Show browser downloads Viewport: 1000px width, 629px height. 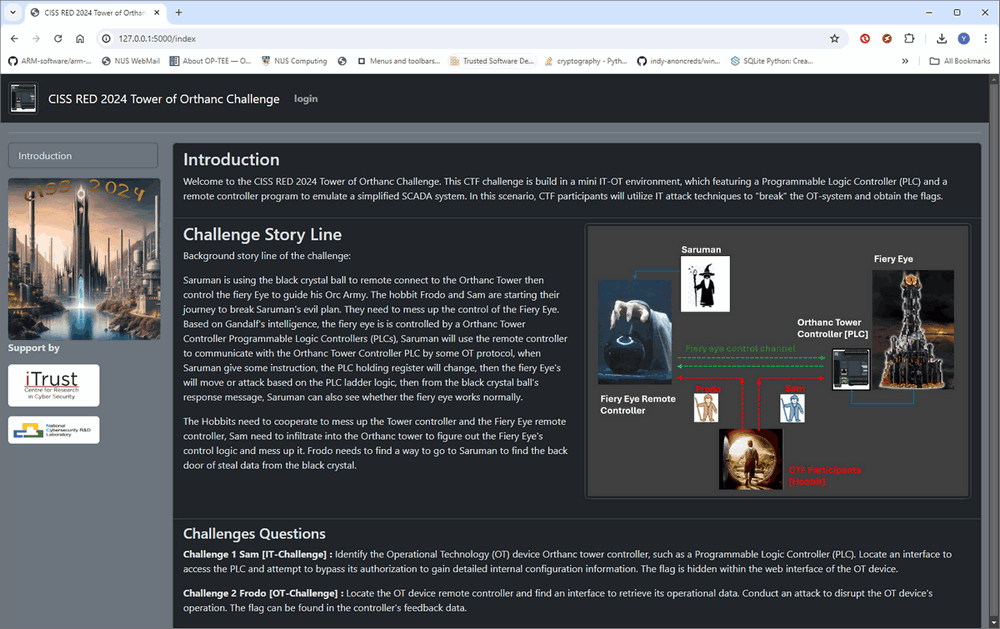(x=941, y=38)
